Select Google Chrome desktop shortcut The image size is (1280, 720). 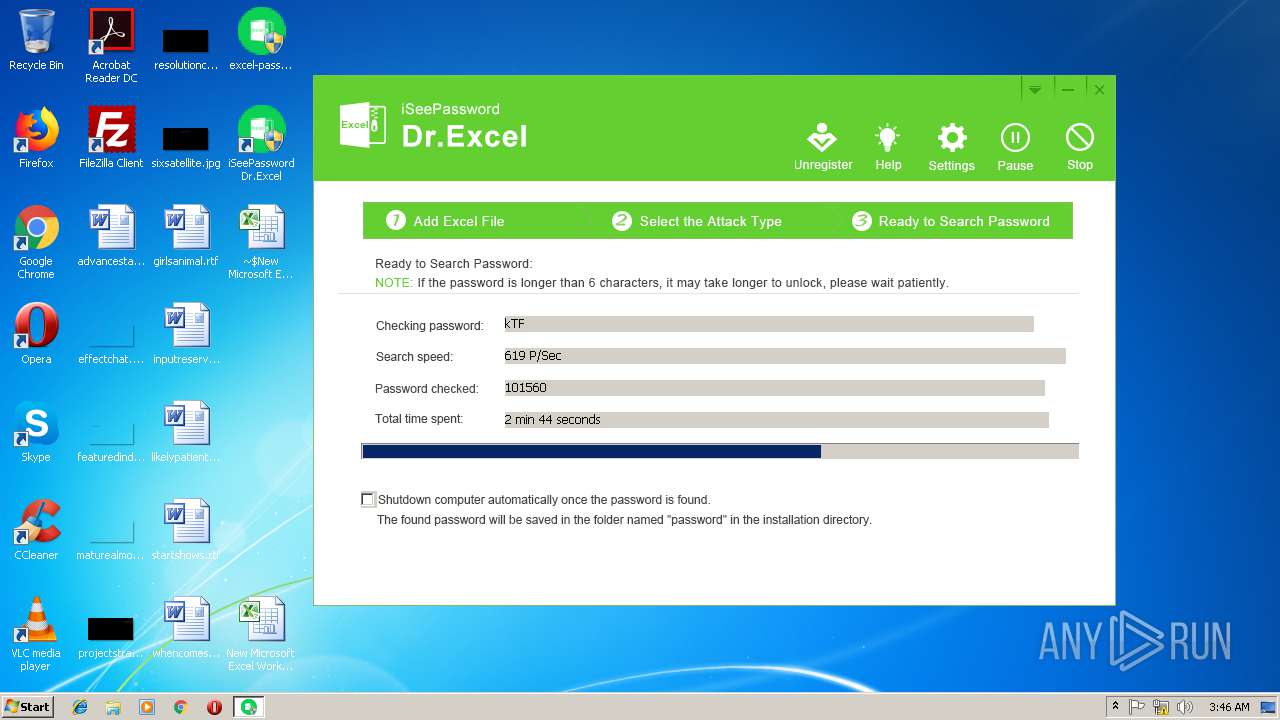pos(36,242)
